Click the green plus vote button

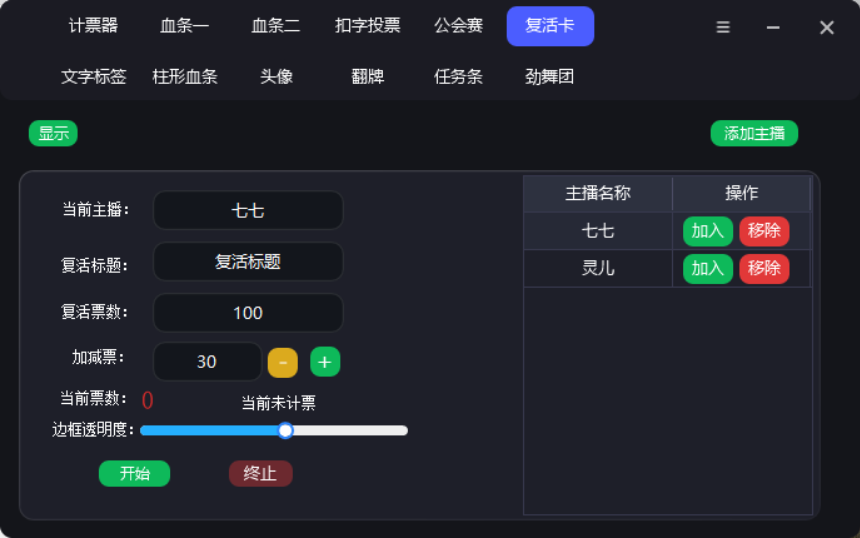(325, 362)
